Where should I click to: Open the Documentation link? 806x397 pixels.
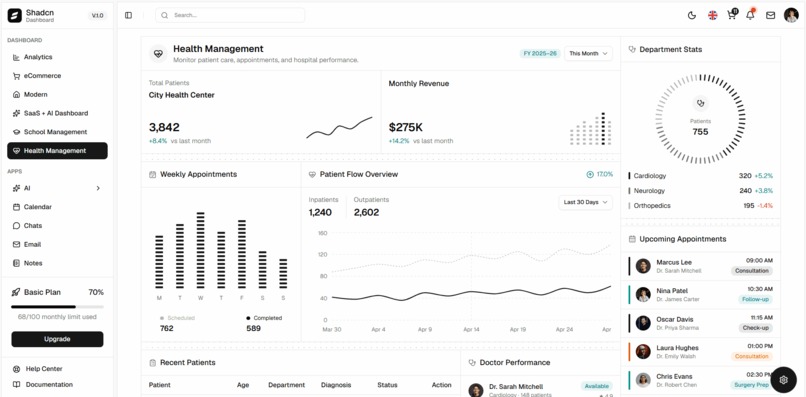[49, 385]
